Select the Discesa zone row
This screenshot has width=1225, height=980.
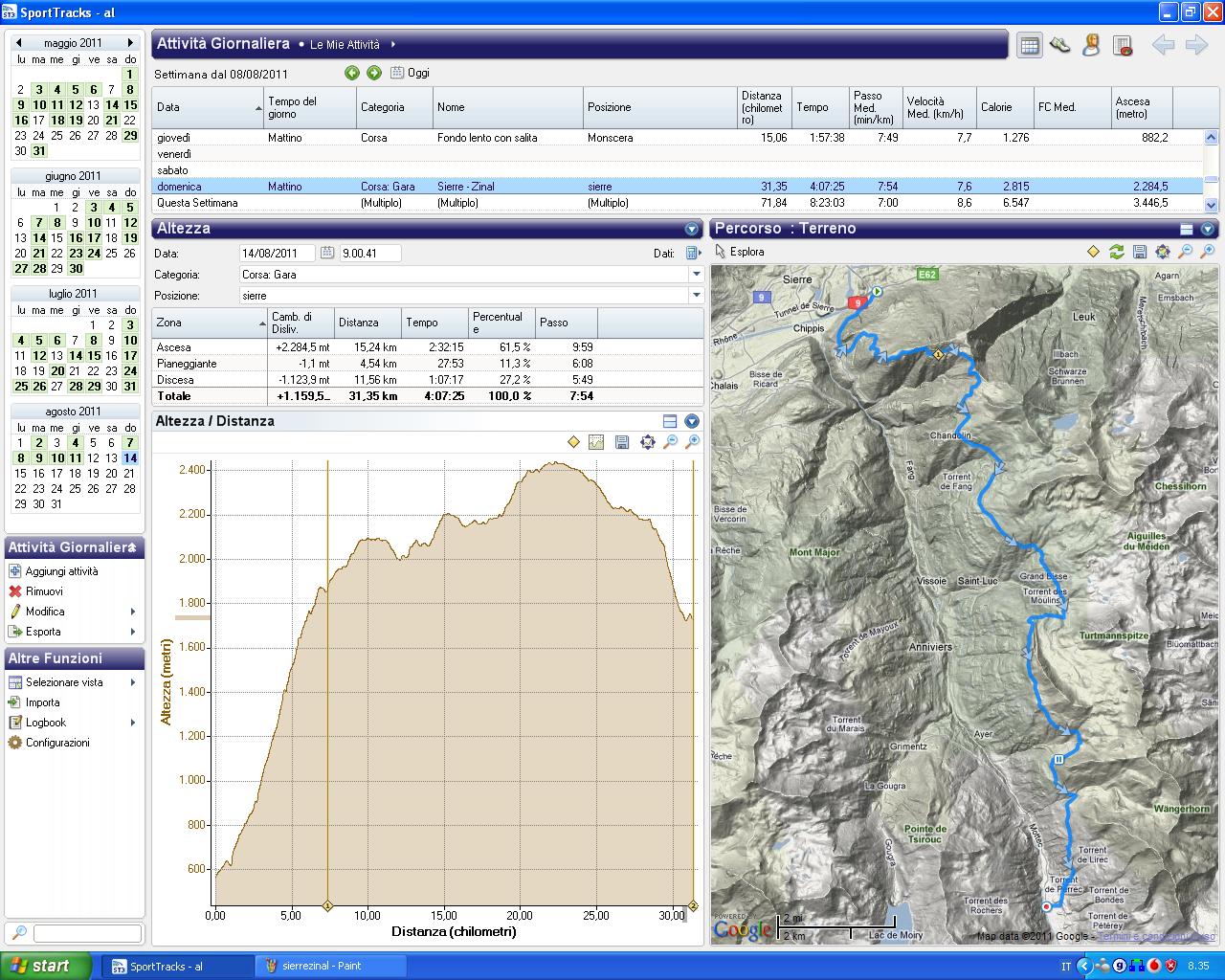(x=427, y=380)
